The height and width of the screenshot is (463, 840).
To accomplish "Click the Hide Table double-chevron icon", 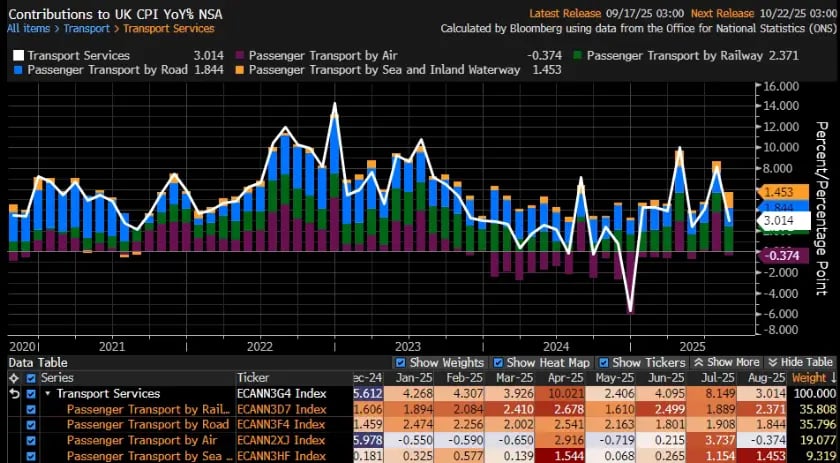I will (x=773, y=362).
